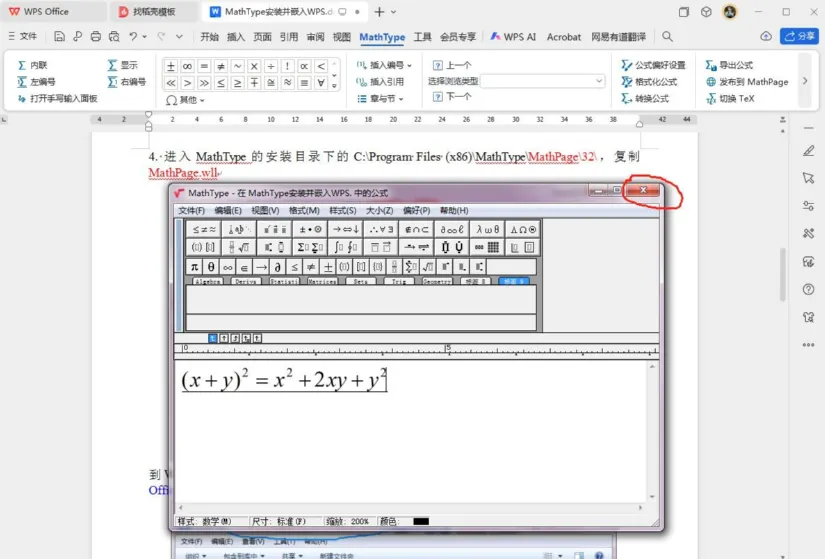Insert the plus-minus symbol from the ribbon

[170, 66]
